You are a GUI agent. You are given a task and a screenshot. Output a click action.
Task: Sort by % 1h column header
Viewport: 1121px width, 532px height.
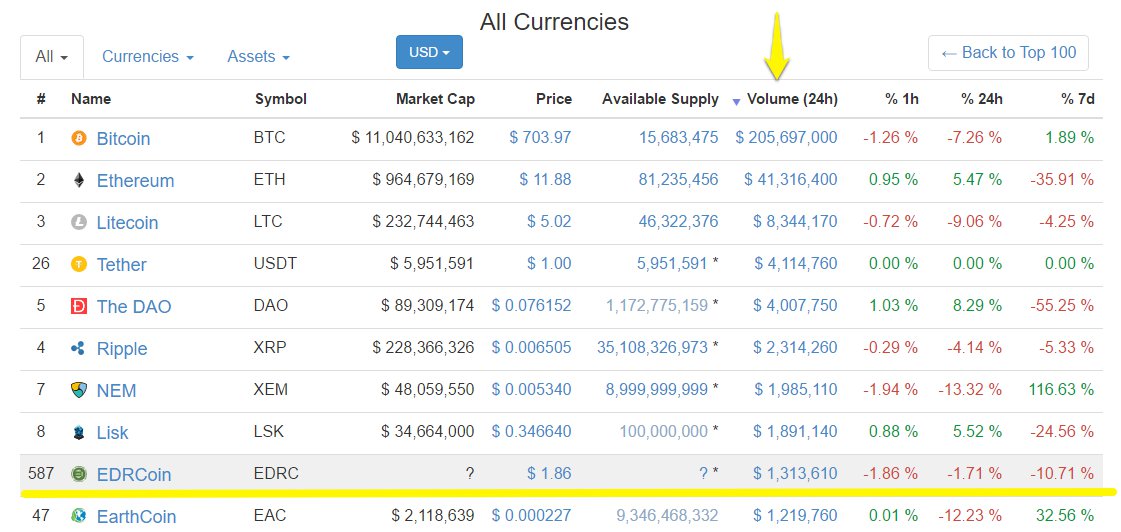(902, 99)
